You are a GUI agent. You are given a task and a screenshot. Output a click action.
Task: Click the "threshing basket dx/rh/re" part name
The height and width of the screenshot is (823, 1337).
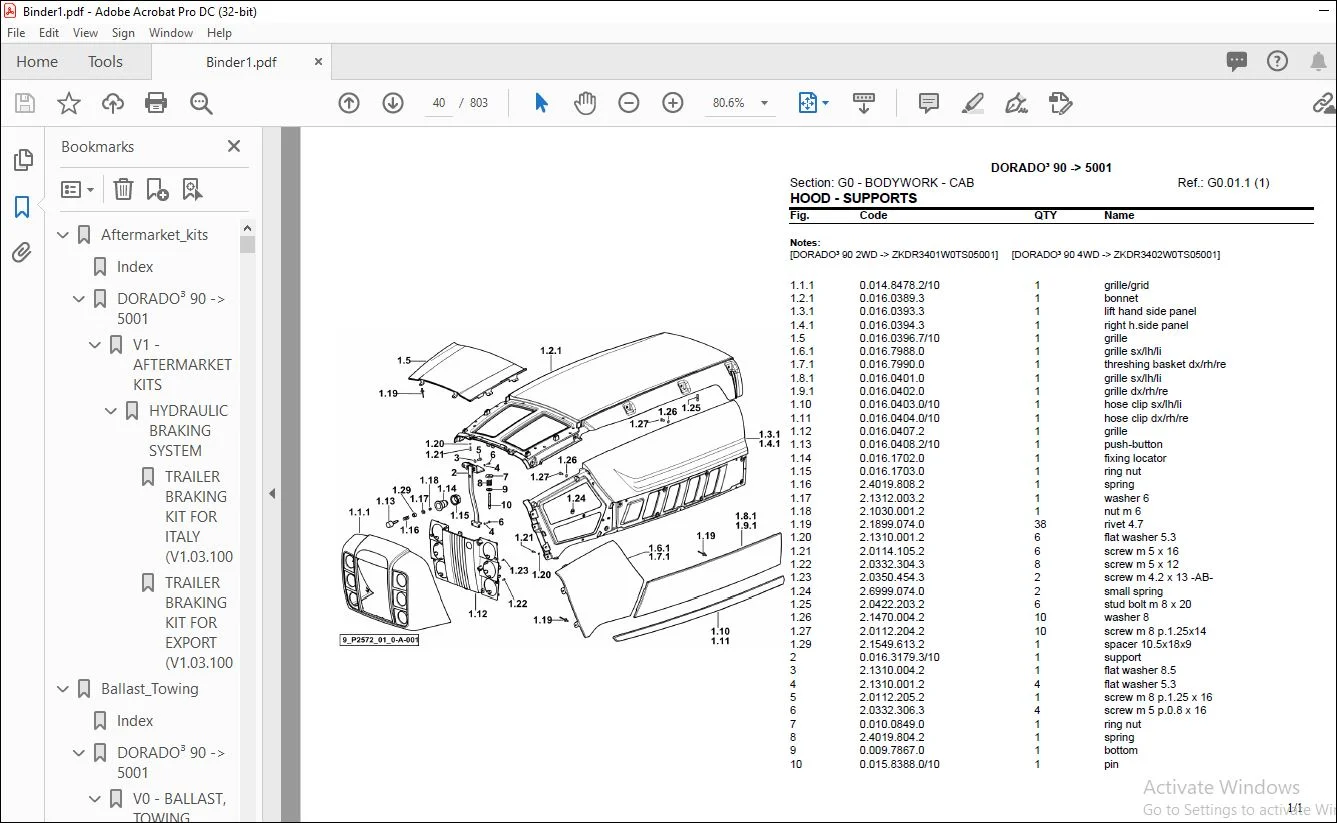point(1165,365)
